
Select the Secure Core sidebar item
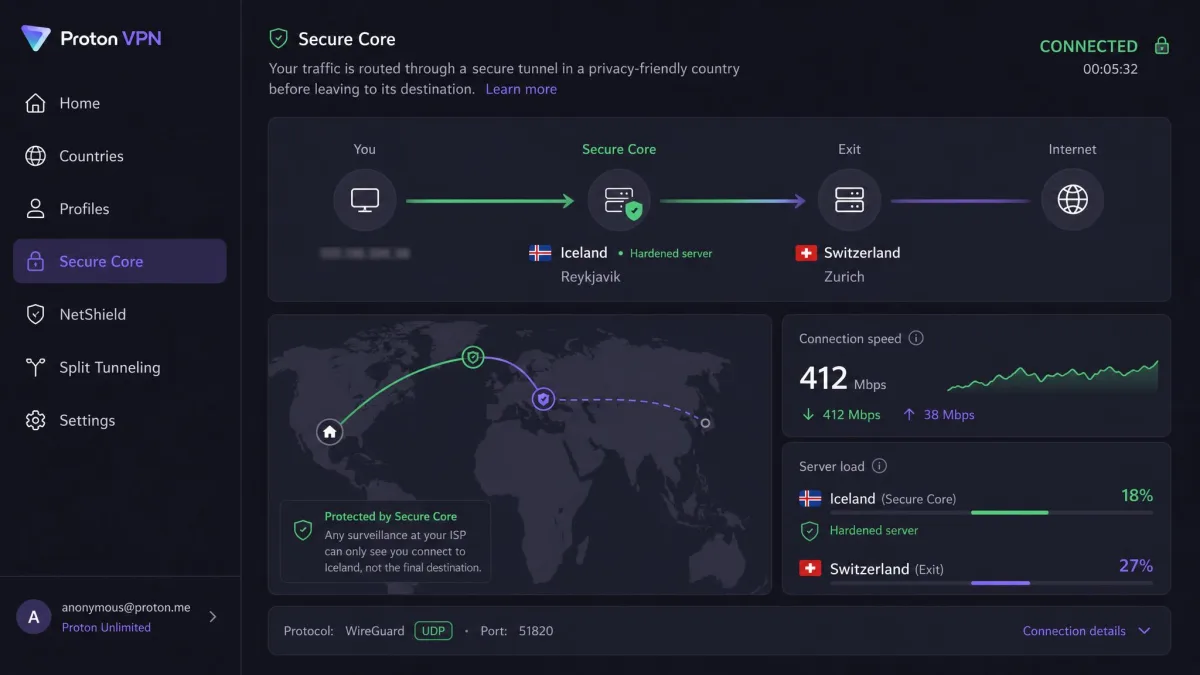120,261
